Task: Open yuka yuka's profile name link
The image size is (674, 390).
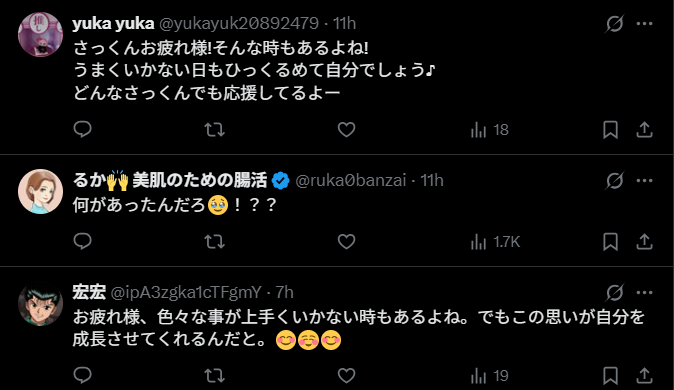Action: [x=113, y=23]
